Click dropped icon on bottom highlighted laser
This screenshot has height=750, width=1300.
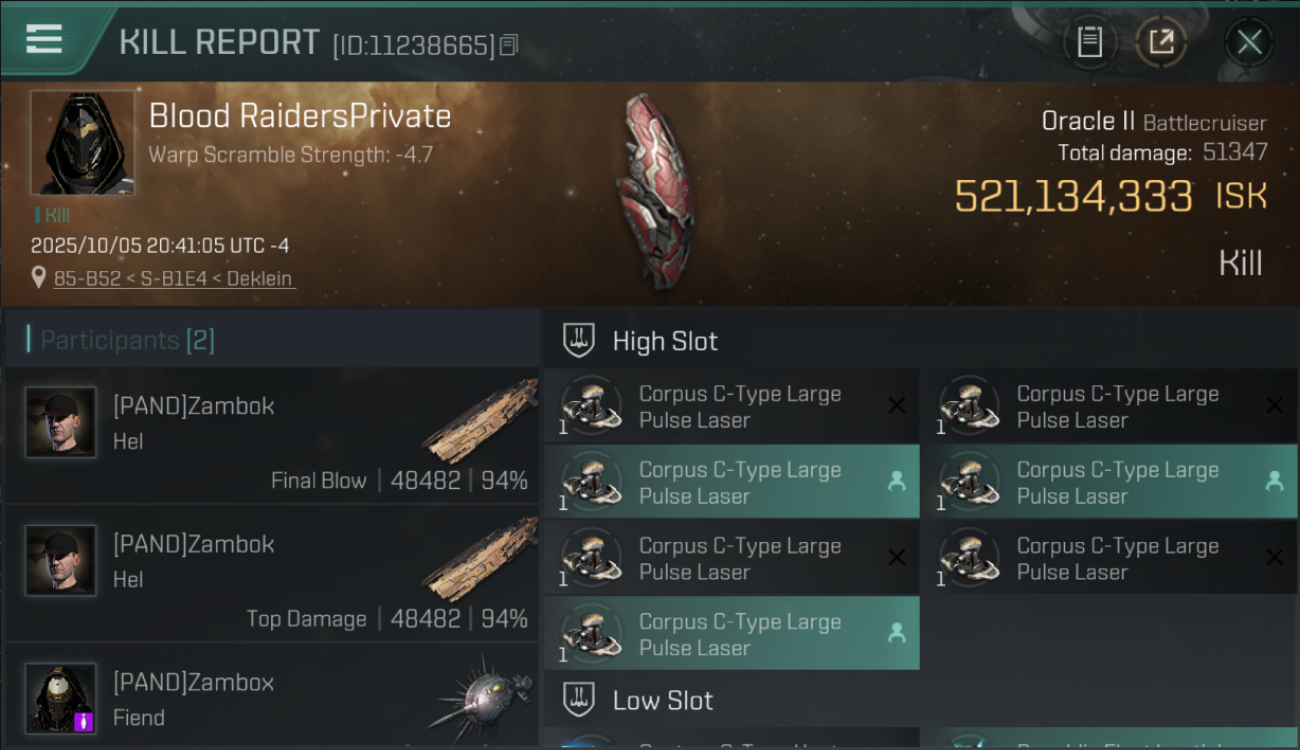click(x=896, y=633)
